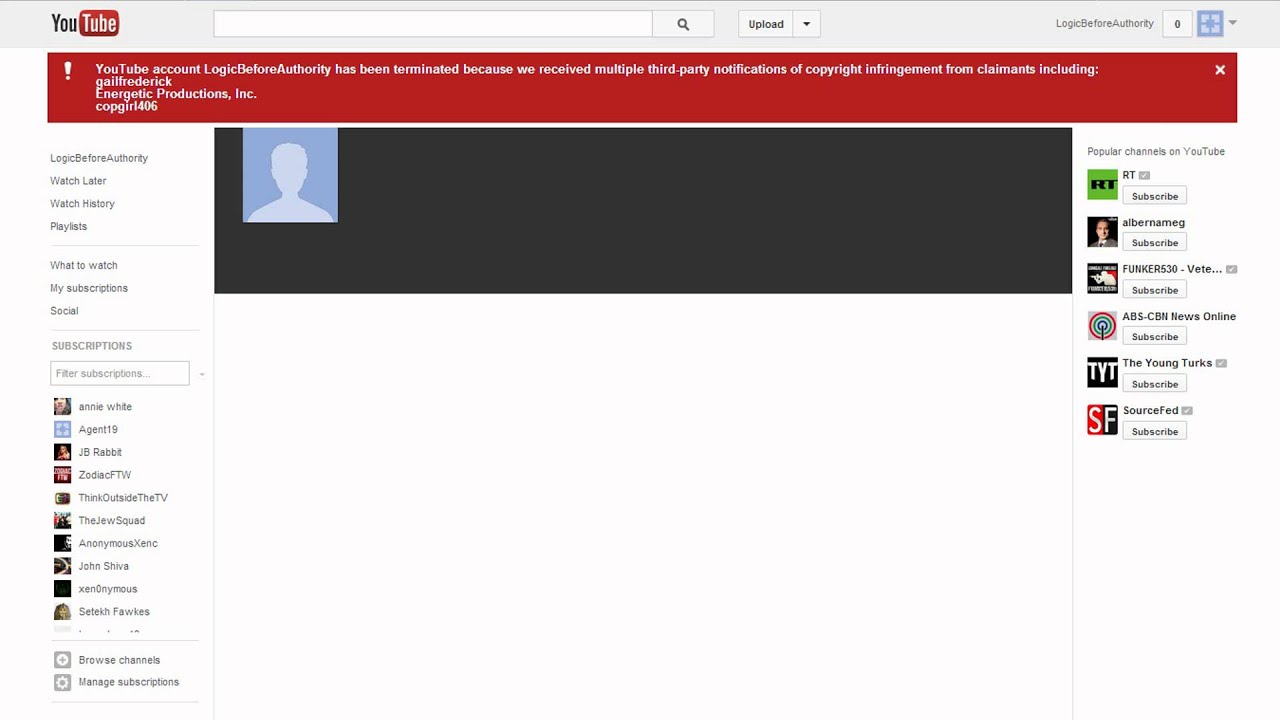Click the RT channel logo
Viewport: 1280px width, 720px height.
pyautogui.click(x=1102, y=185)
